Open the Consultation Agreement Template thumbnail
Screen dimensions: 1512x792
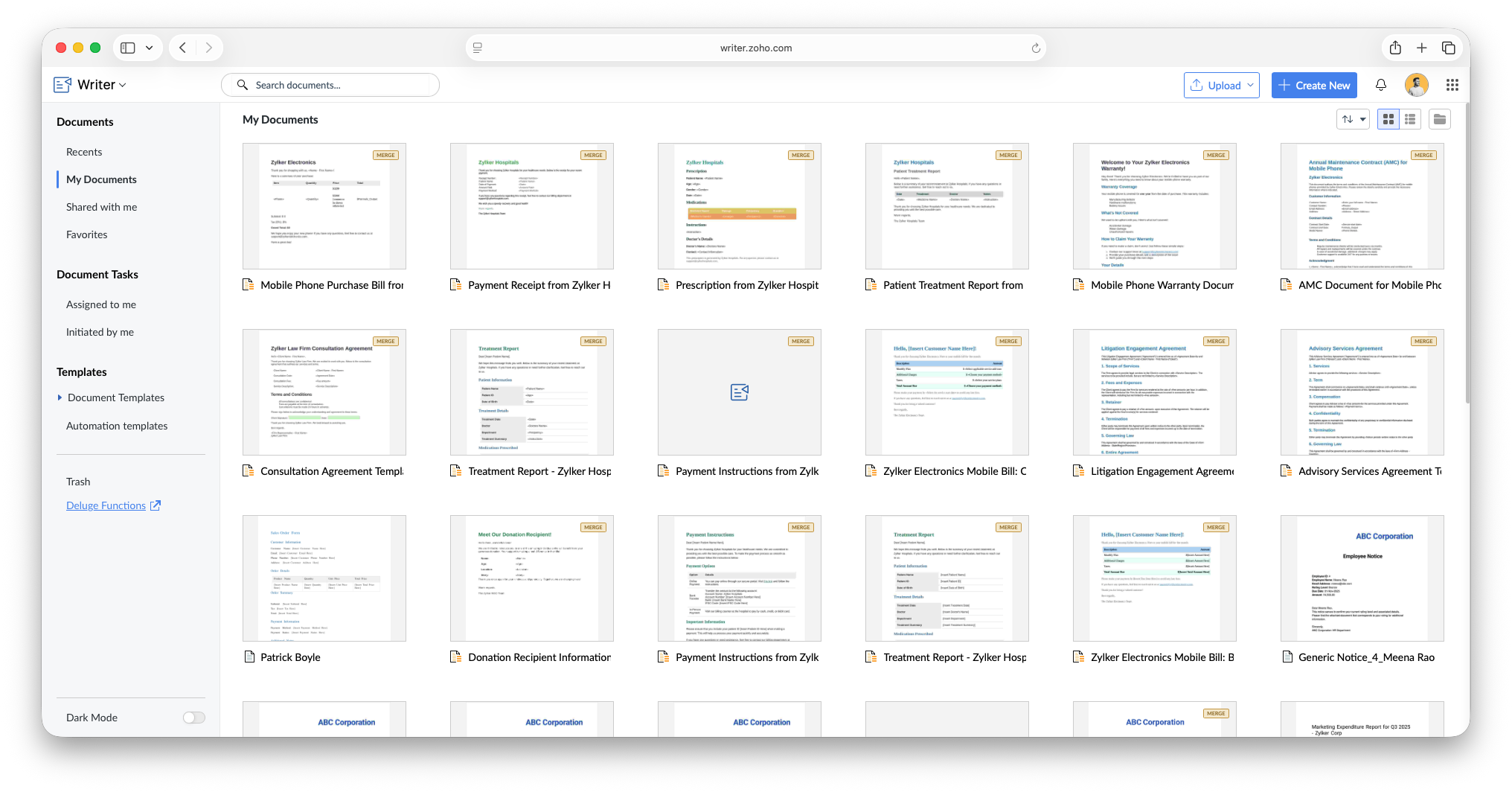tap(324, 392)
